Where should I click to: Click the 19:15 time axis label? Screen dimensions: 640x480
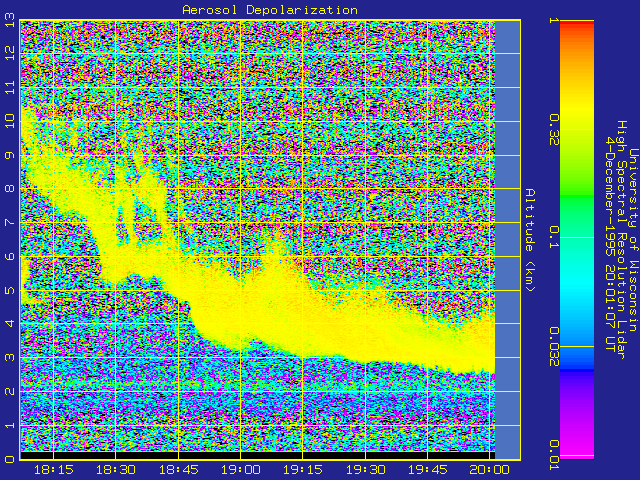[303, 470]
